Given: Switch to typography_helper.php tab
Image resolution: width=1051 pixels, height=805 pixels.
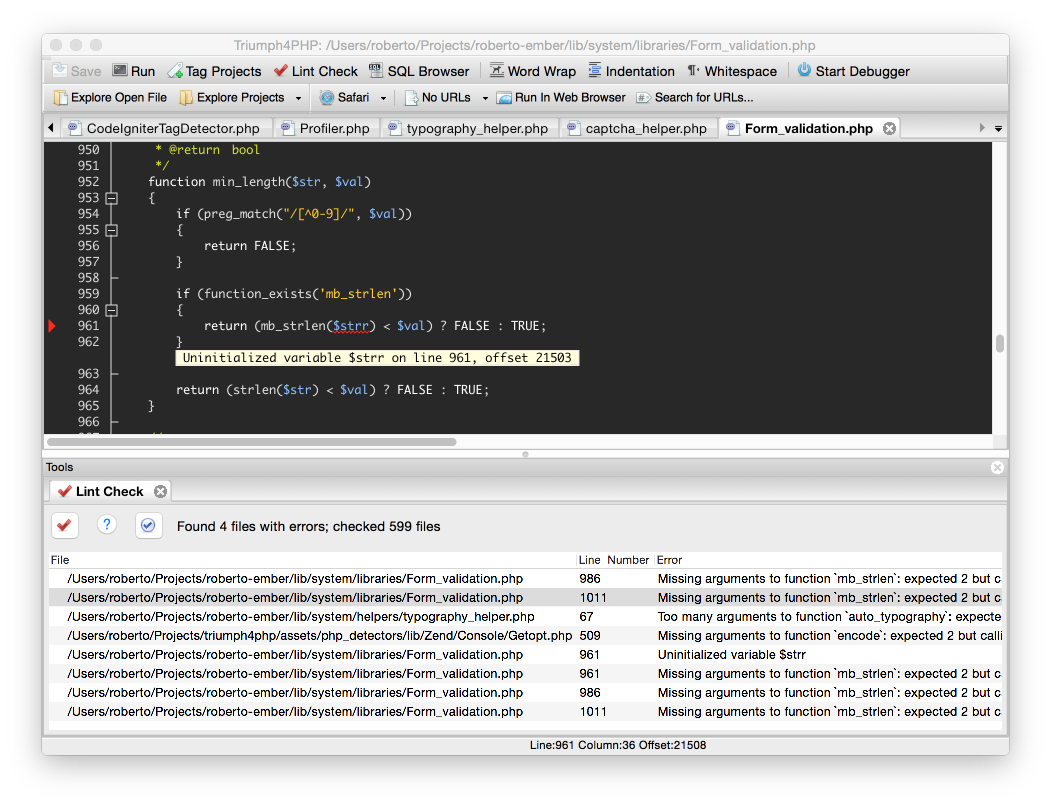Looking at the screenshot, I should [x=470, y=129].
